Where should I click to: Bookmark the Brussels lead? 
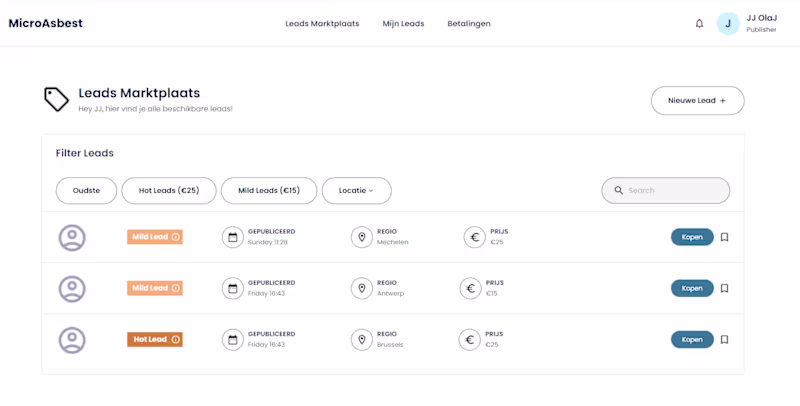[725, 340]
